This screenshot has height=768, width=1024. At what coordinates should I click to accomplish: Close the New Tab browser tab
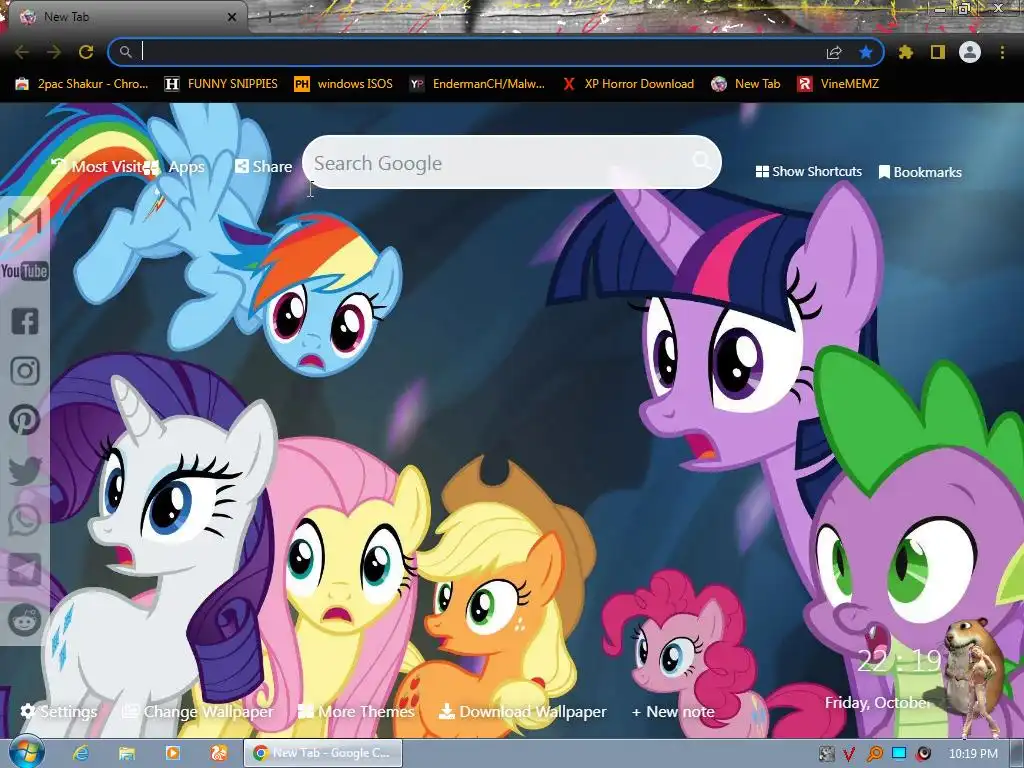[x=232, y=18]
